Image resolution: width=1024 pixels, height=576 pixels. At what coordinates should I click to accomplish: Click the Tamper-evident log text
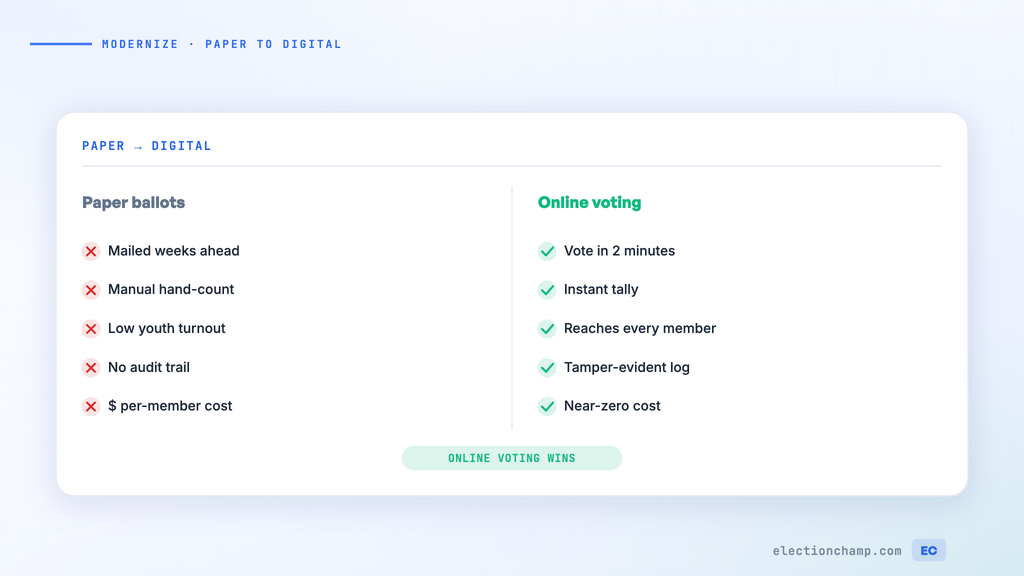[x=627, y=367]
